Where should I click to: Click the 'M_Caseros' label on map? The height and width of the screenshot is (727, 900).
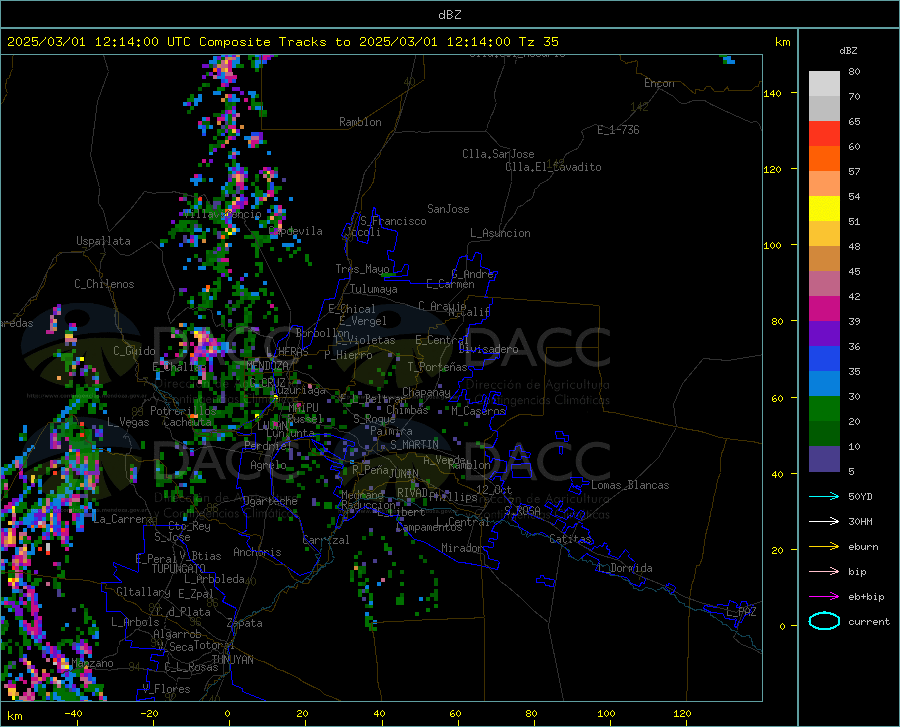point(478,411)
